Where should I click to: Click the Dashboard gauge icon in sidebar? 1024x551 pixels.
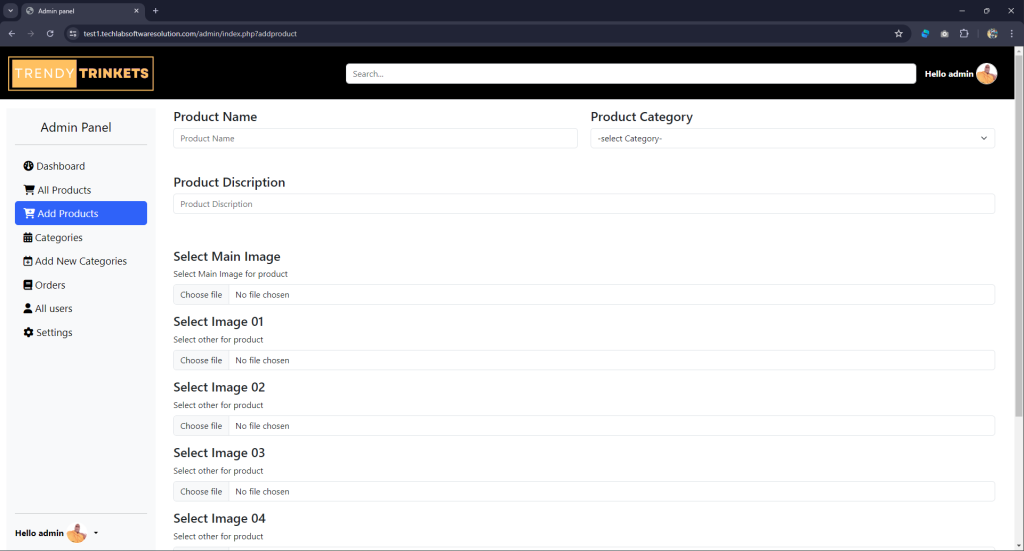pyautogui.click(x=28, y=166)
